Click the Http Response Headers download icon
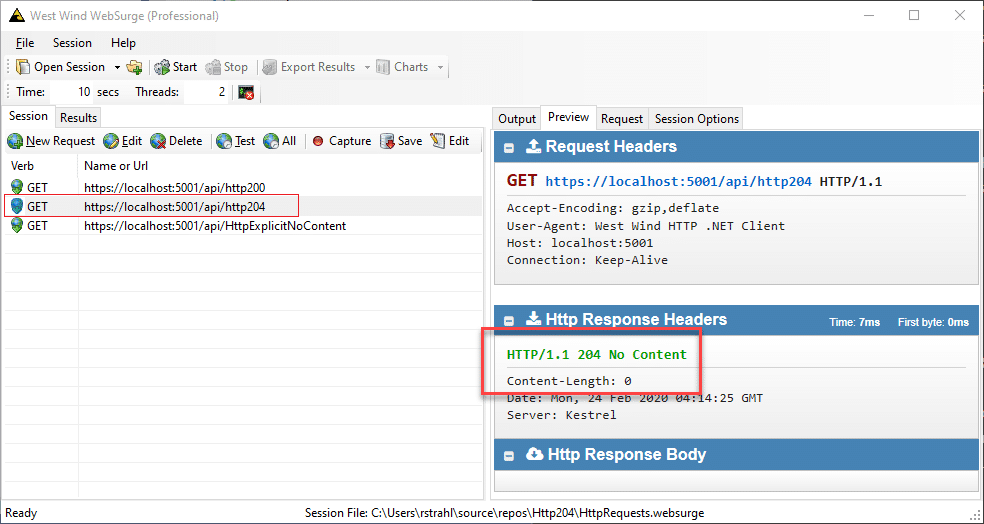 (533, 319)
